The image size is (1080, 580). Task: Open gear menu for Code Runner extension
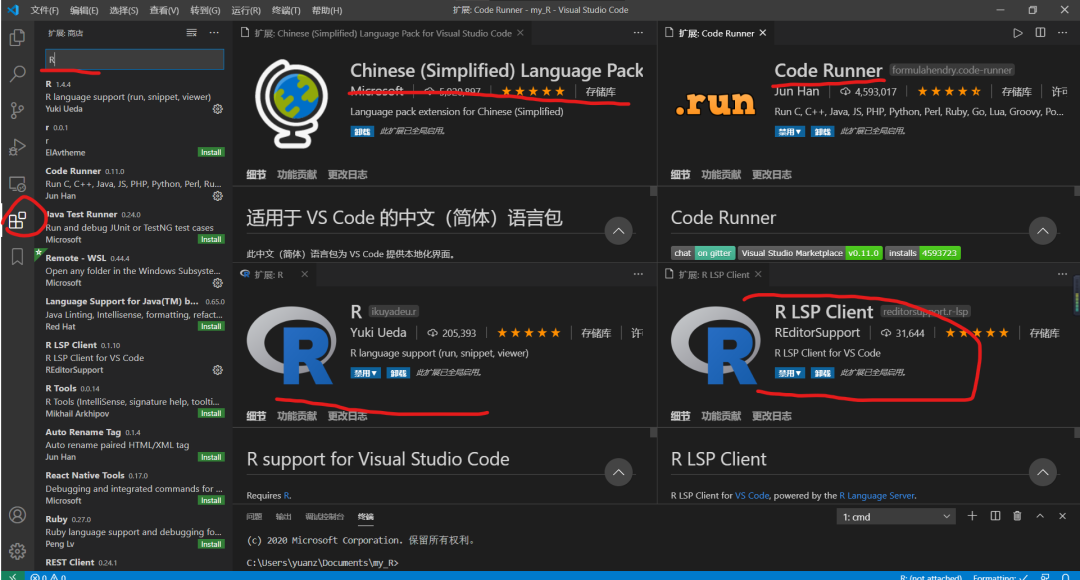point(218,196)
